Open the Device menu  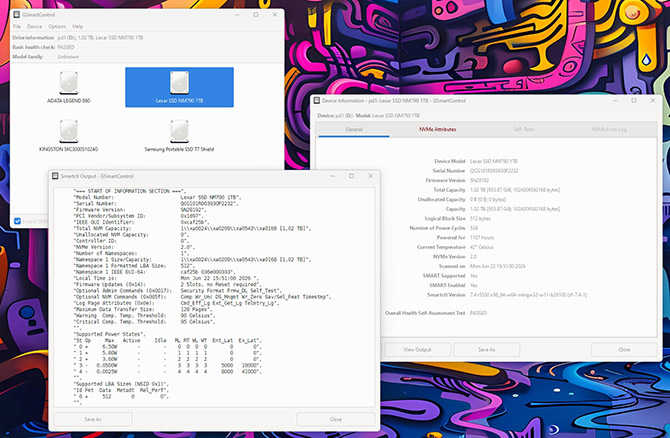point(35,26)
